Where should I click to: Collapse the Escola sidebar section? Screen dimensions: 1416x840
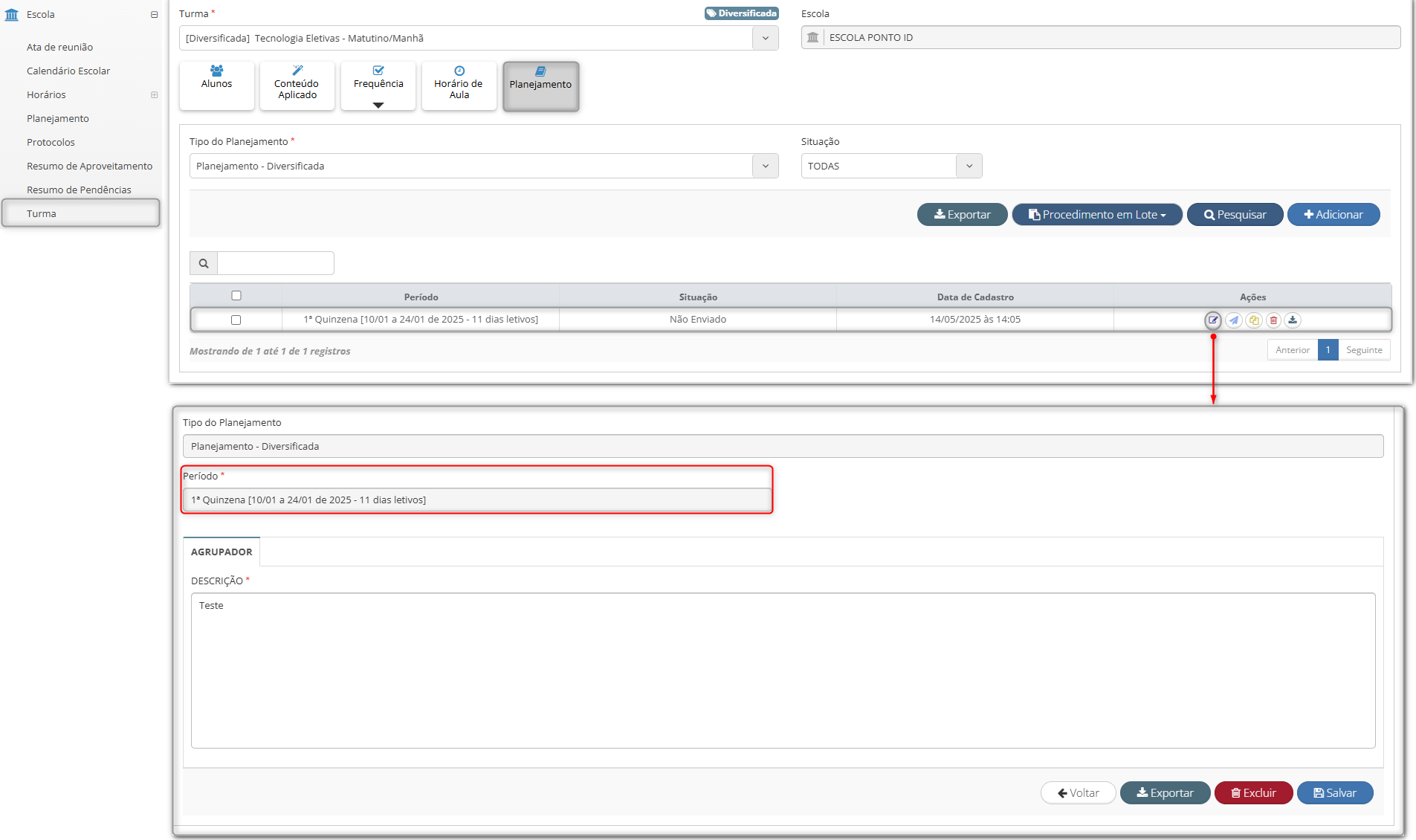(154, 14)
